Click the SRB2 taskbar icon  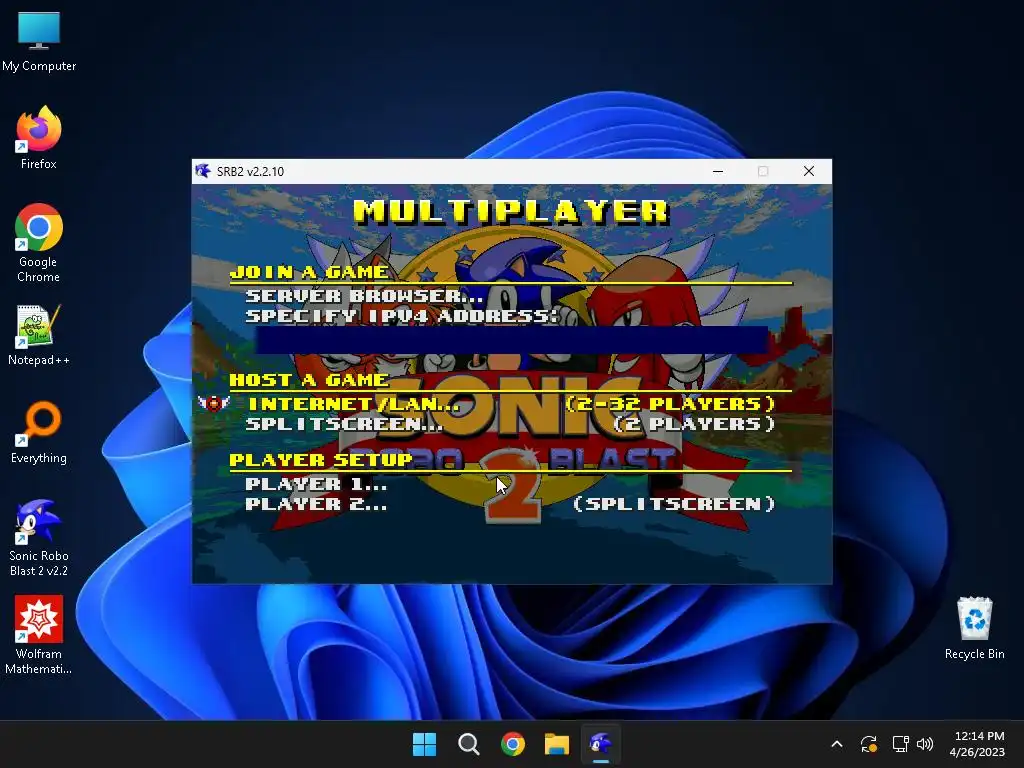click(601, 744)
